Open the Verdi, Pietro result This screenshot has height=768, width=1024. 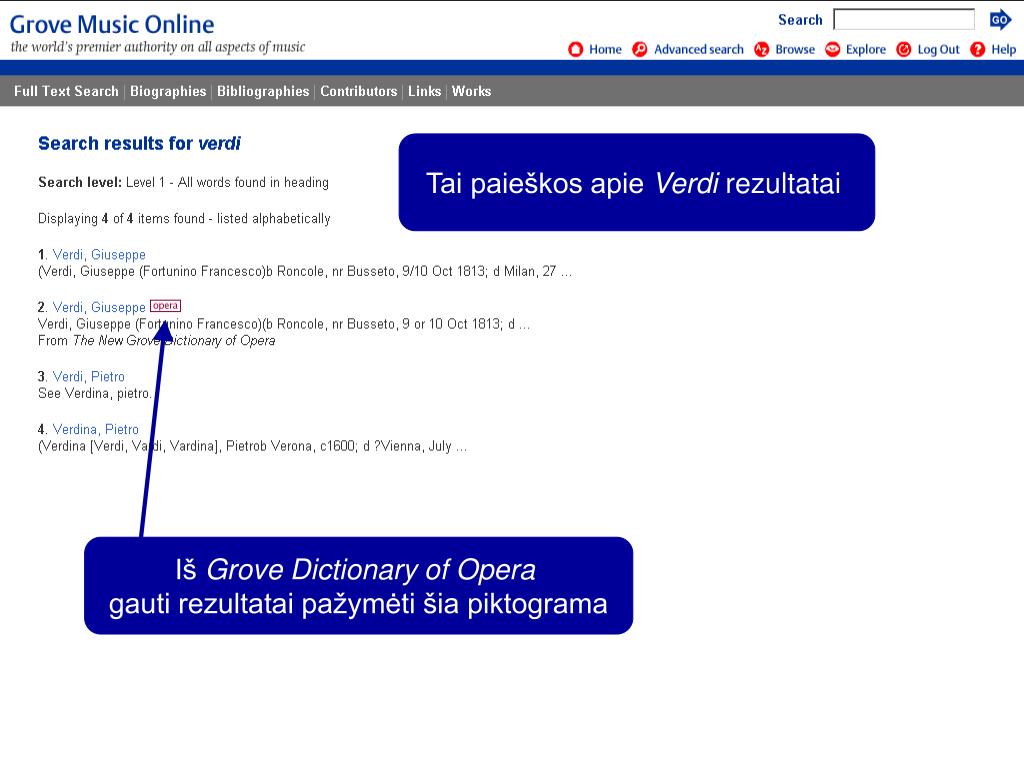(x=88, y=377)
